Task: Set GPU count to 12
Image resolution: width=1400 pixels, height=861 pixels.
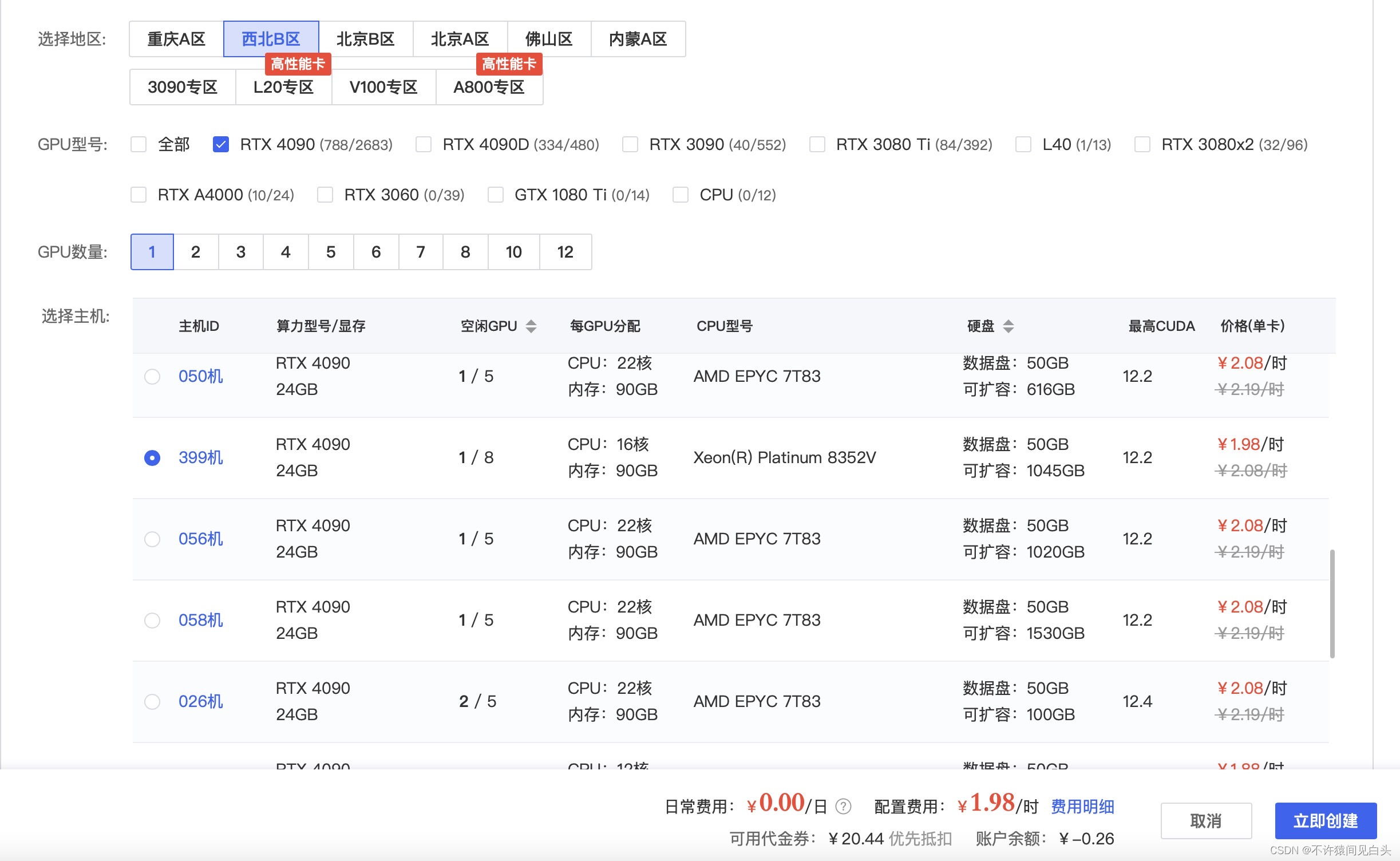Action: [565, 252]
